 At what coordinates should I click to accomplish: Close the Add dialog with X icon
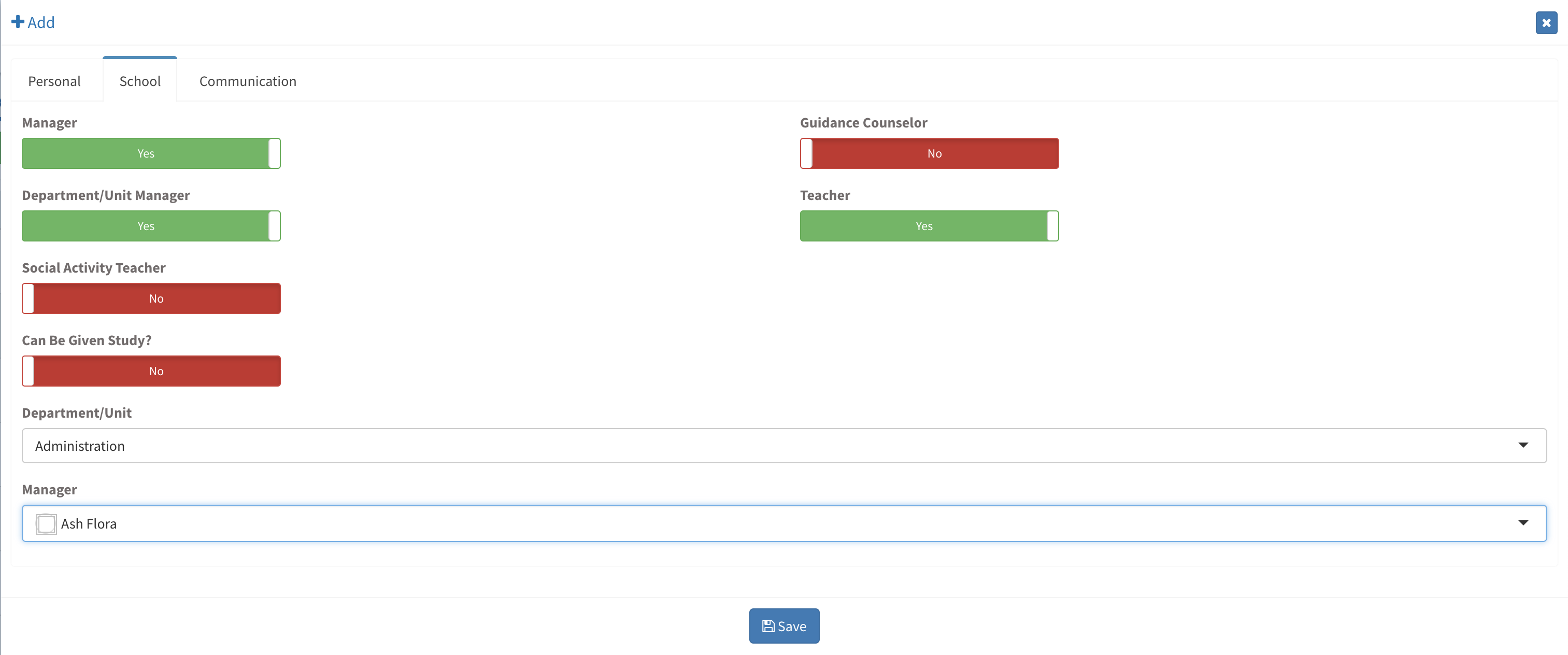pos(1546,23)
